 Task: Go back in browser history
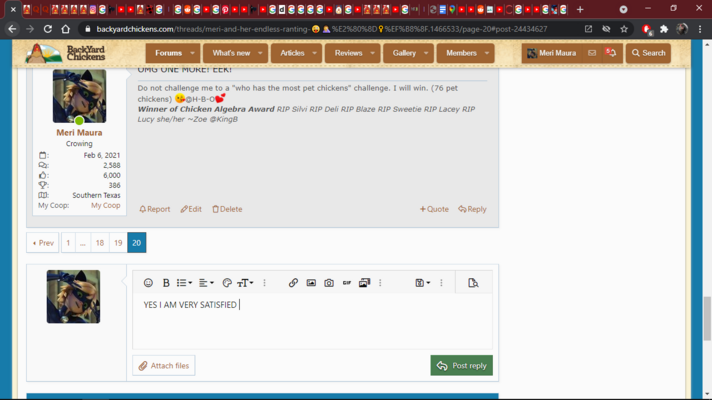click(12, 29)
